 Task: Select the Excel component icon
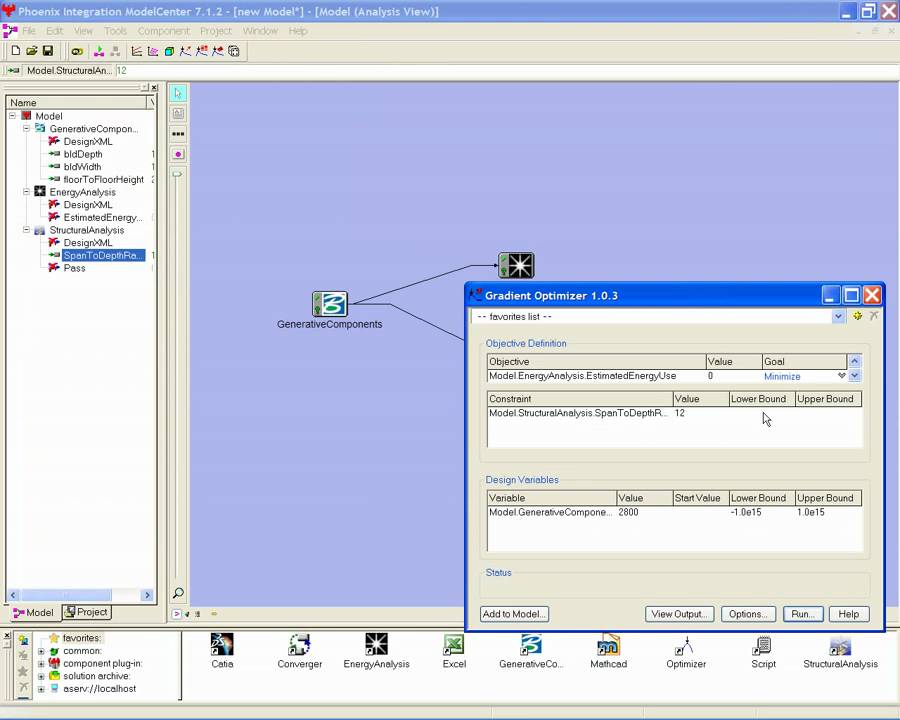(x=454, y=644)
